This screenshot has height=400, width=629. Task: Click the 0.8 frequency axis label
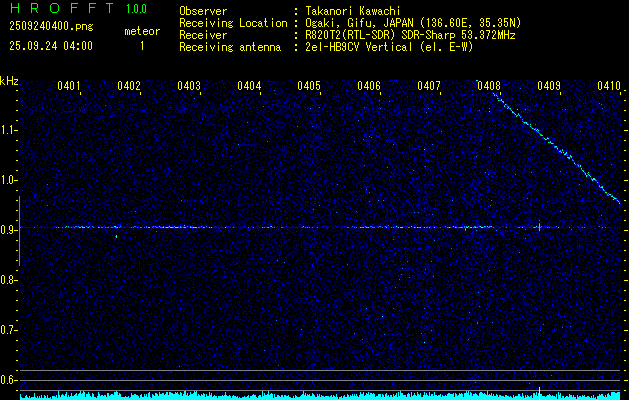pos(7,280)
